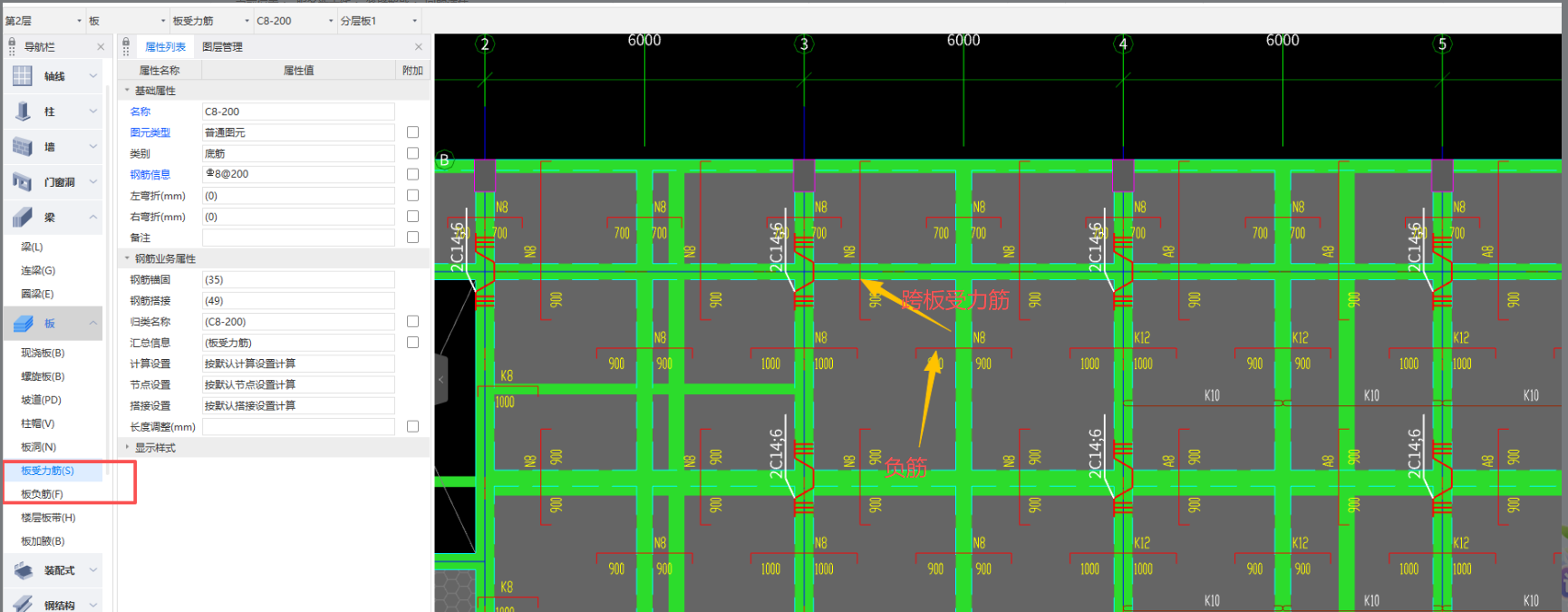The image size is (1568, 612).
Task: Select 板加腋(B) in the navigation tree
Action: click(x=43, y=541)
